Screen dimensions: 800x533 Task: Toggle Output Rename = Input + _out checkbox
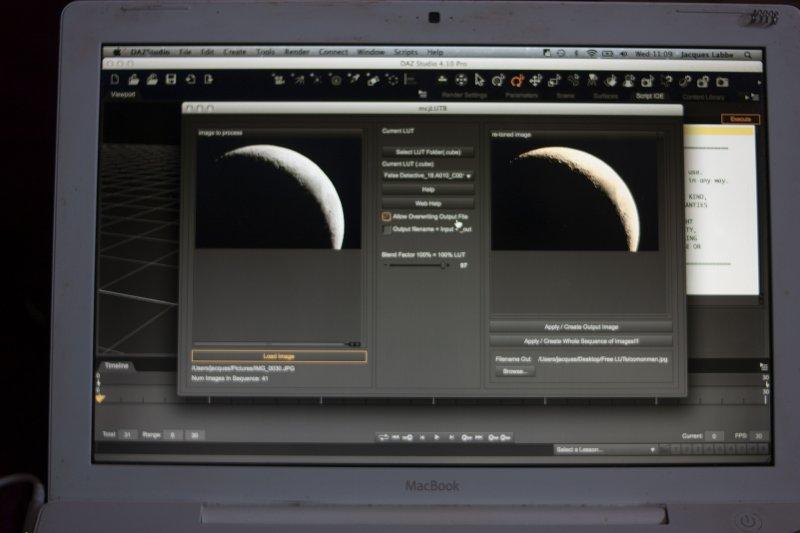coord(387,230)
